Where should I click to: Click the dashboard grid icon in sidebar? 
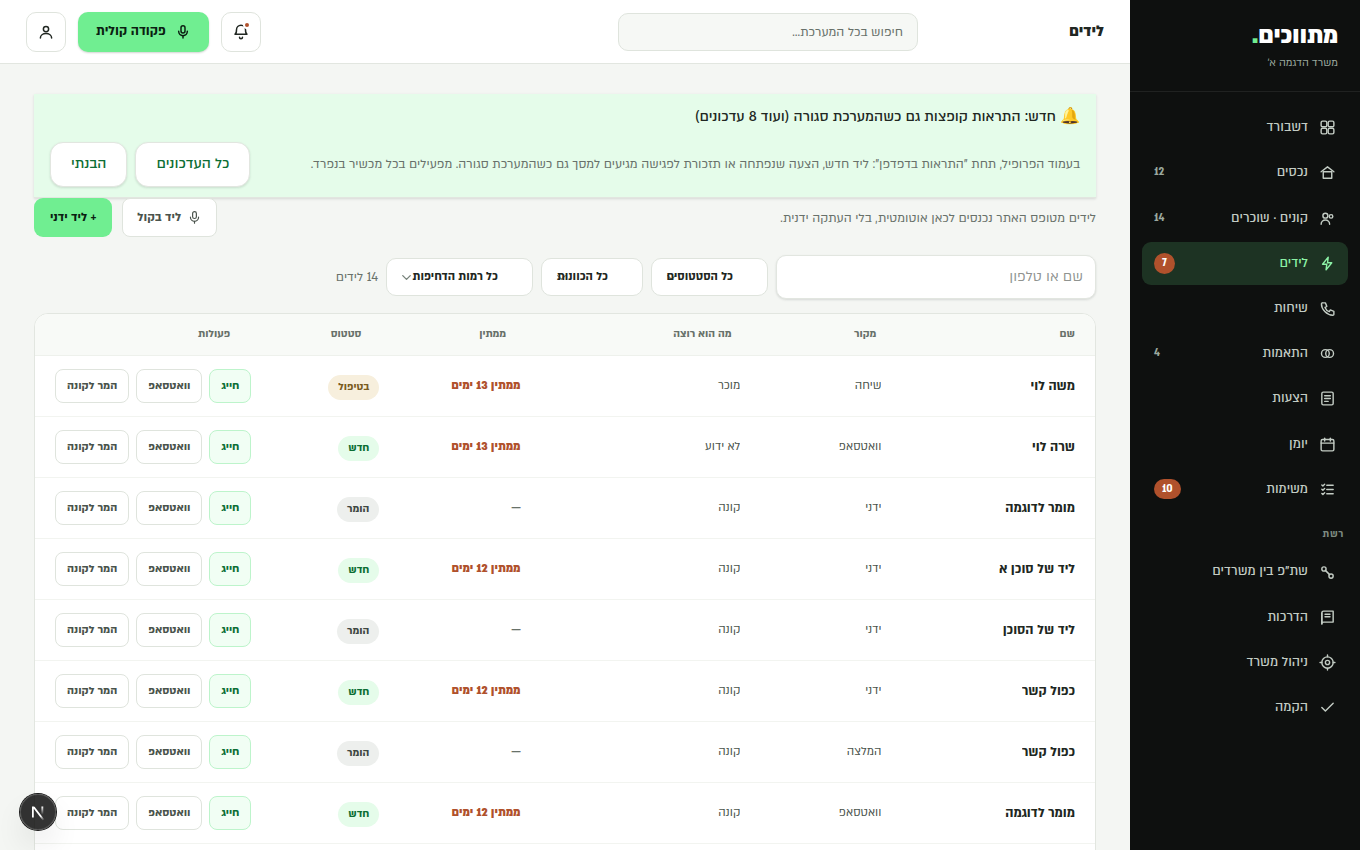point(1327,127)
